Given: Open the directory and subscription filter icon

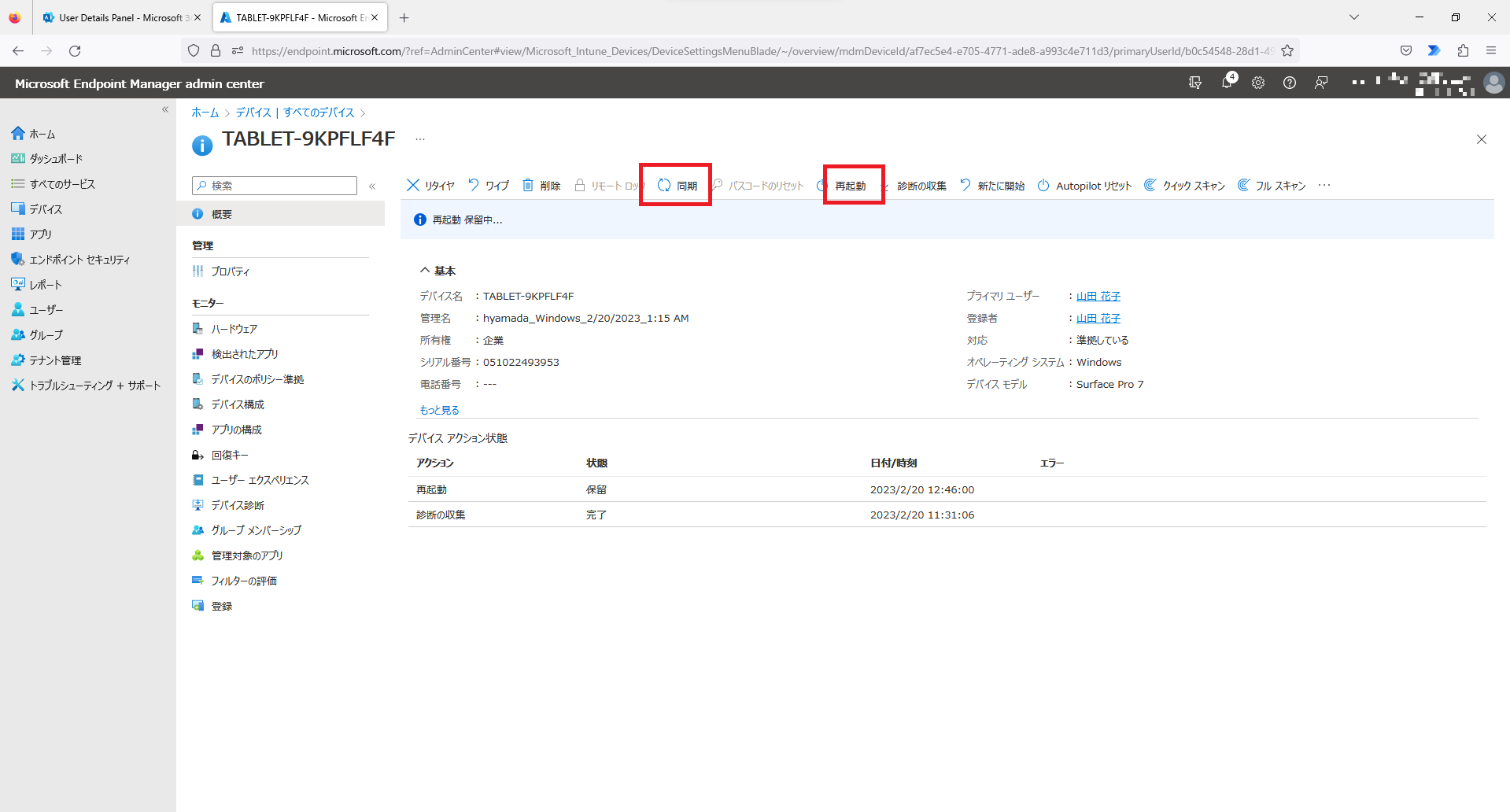Looking at the screenshot, I should tap(1195, 83).
